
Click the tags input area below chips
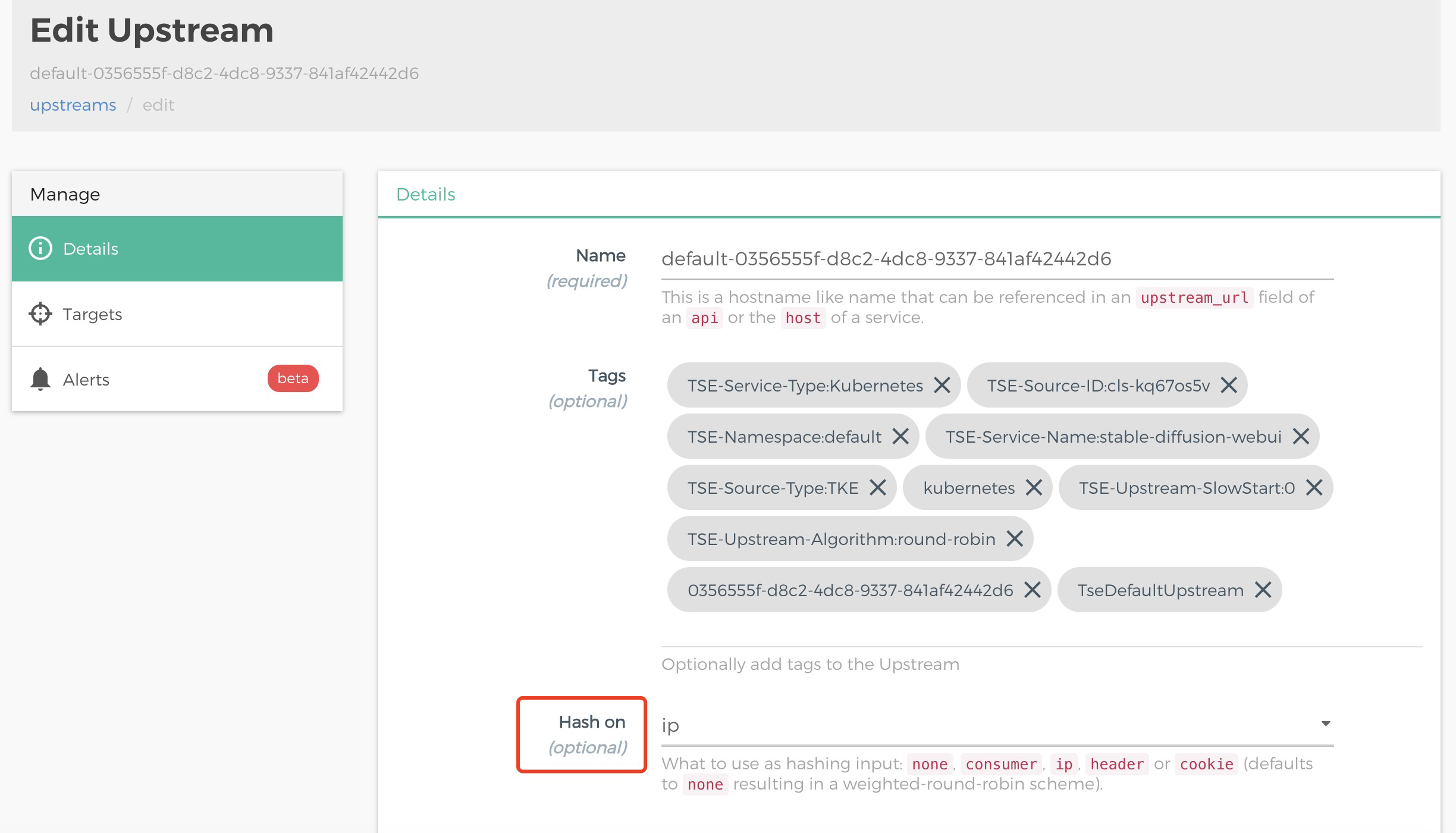point(1041,632)
